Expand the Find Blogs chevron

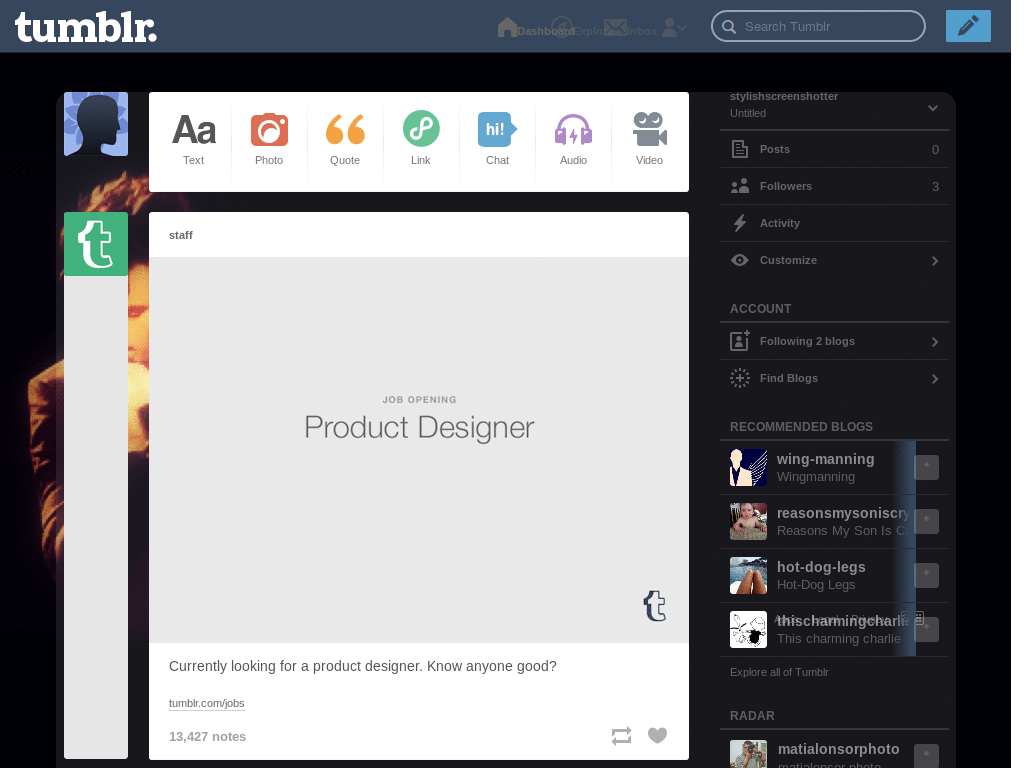935,379
